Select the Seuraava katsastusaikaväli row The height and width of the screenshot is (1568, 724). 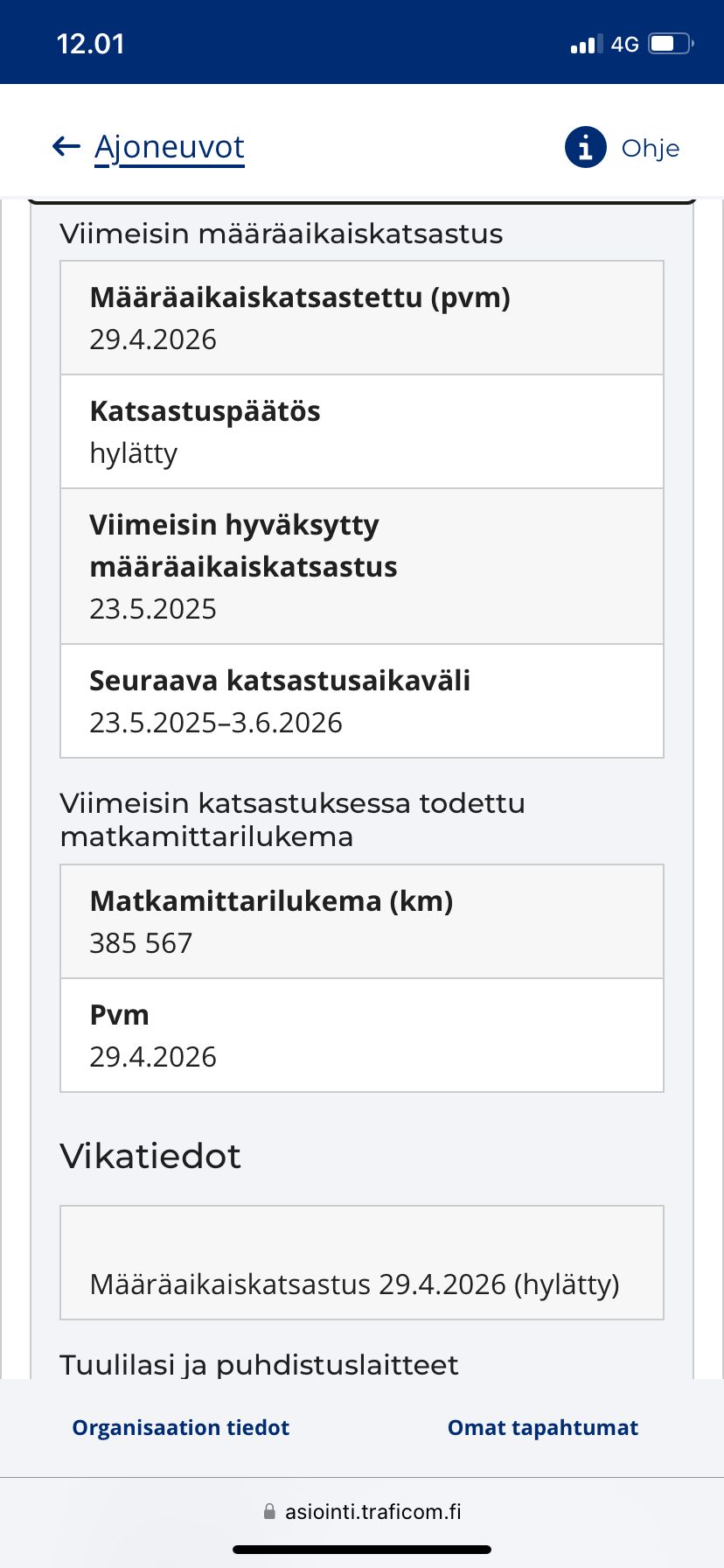(x=362, y=701)
